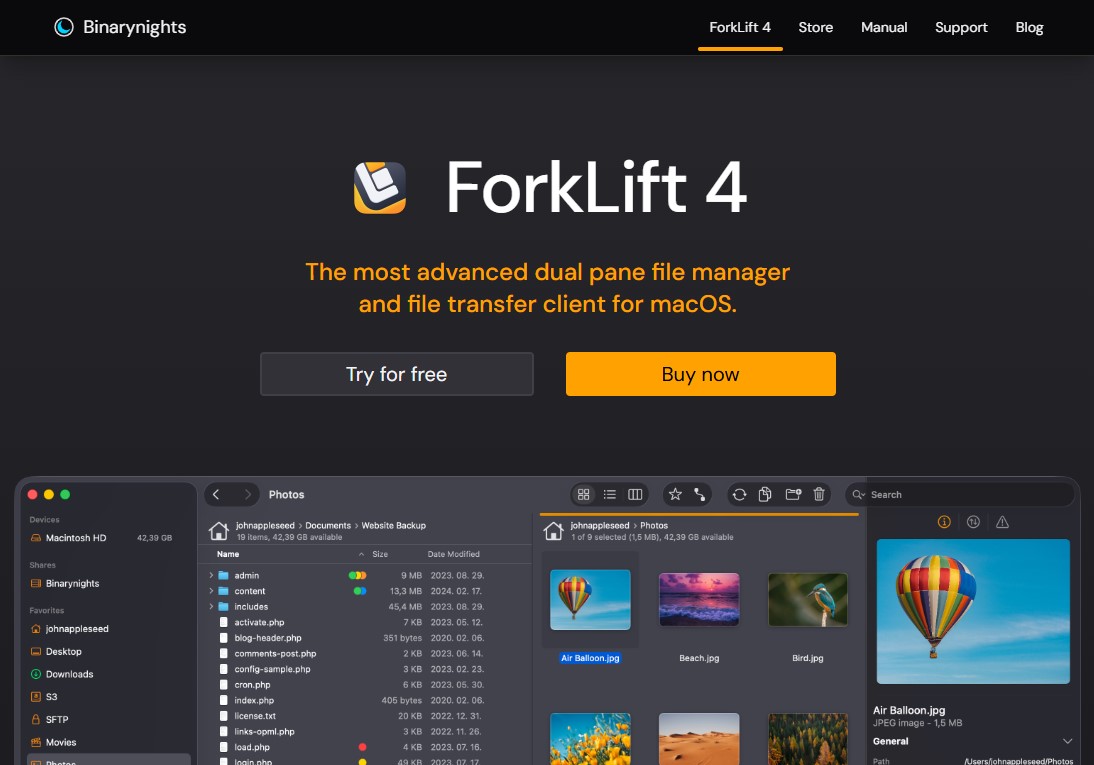The width and height of the screenshot is (1094, 765).
Task: Click the content folder color tags
Action: [x=360, y=591]
